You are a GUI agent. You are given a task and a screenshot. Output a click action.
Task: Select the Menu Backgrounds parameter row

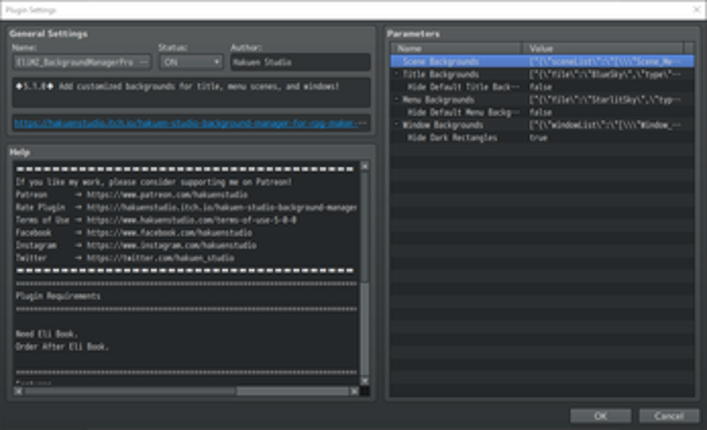tap(542, 100)
